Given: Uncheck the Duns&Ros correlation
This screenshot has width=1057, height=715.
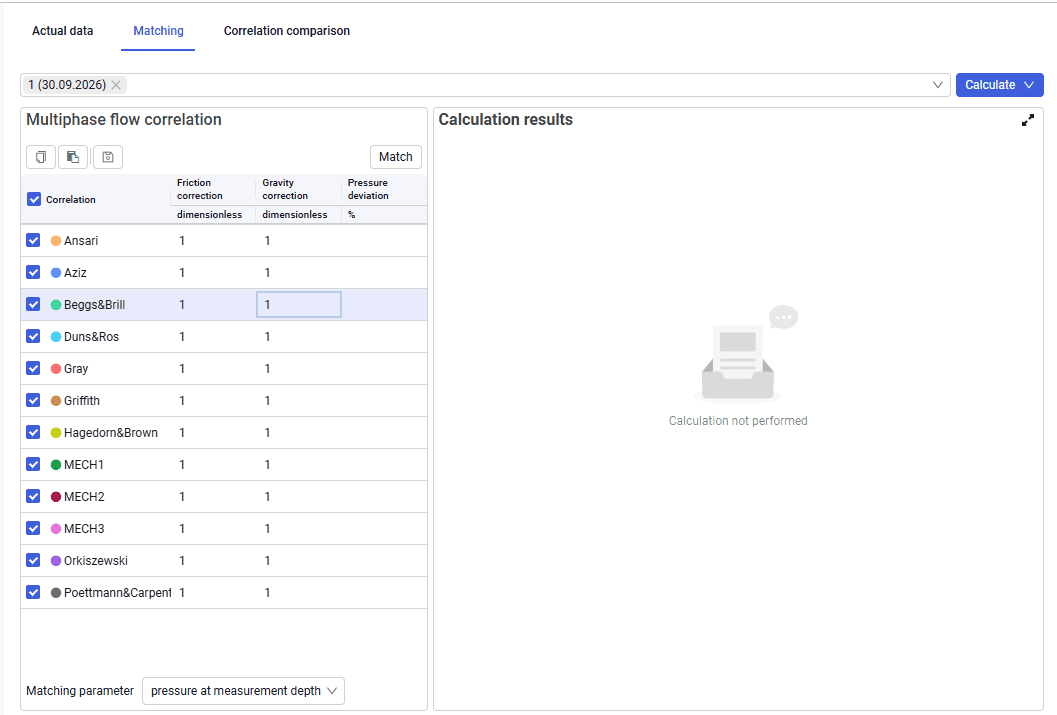Looking at the screenshot, I should pyautogui.click(x=33, y=336).
